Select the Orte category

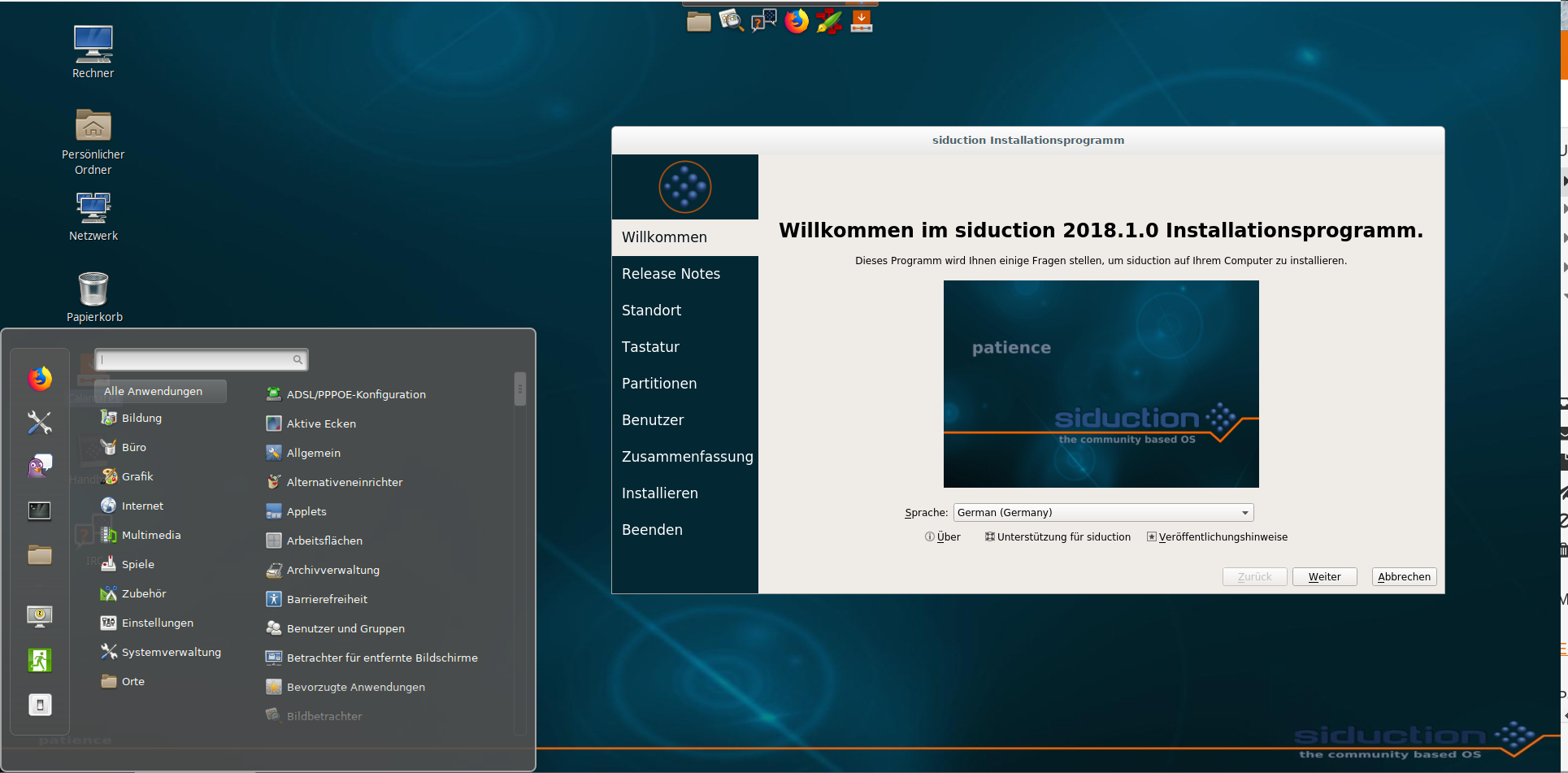123,681
